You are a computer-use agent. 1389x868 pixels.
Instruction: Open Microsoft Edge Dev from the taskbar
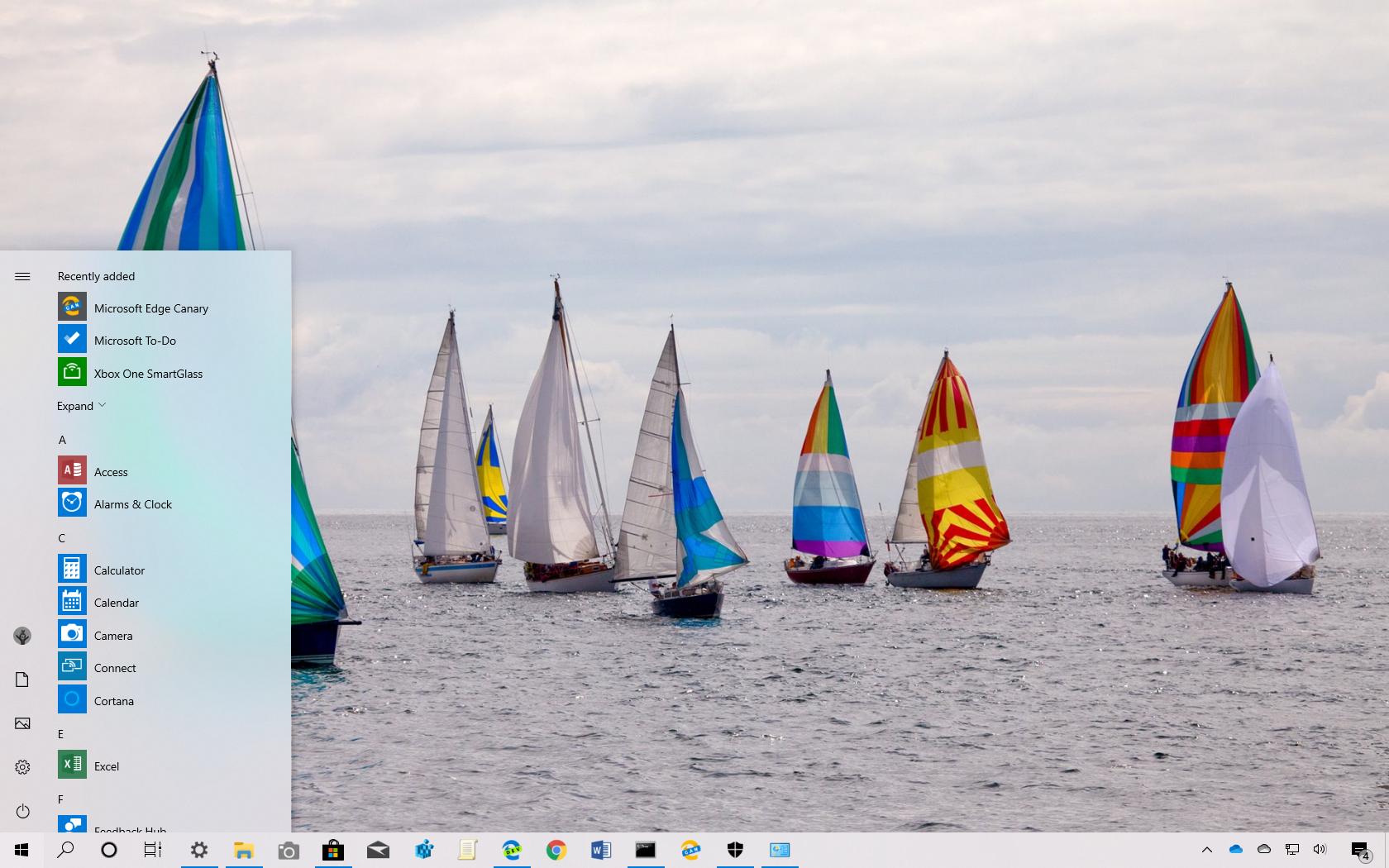coord(513,850)
